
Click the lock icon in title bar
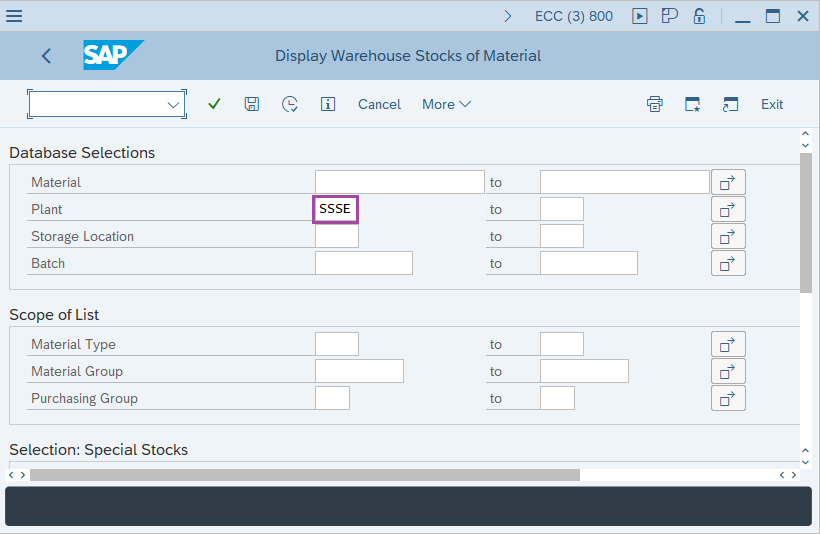700,16
